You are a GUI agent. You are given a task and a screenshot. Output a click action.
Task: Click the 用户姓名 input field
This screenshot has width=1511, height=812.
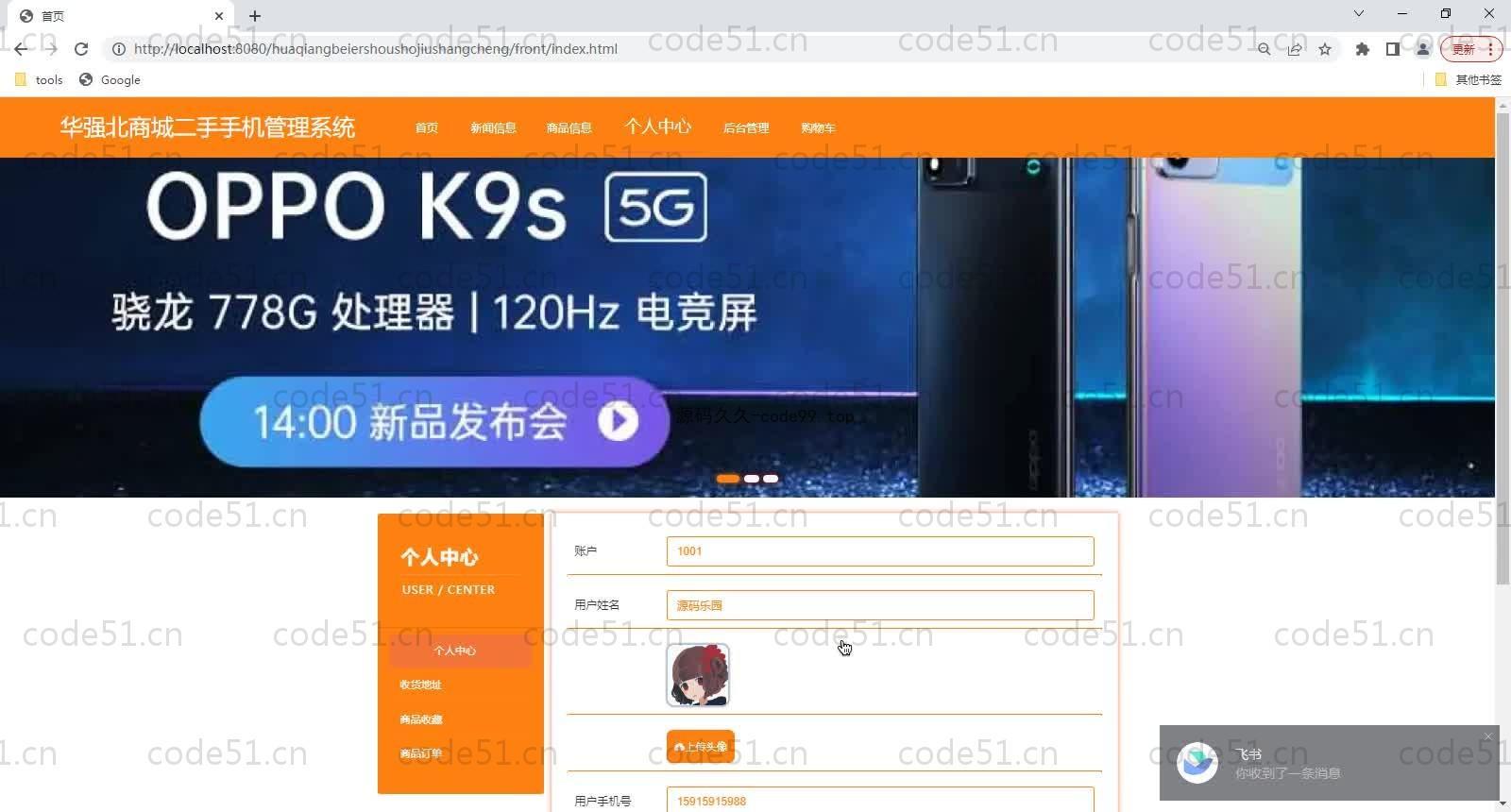click(x=880, y=605)
